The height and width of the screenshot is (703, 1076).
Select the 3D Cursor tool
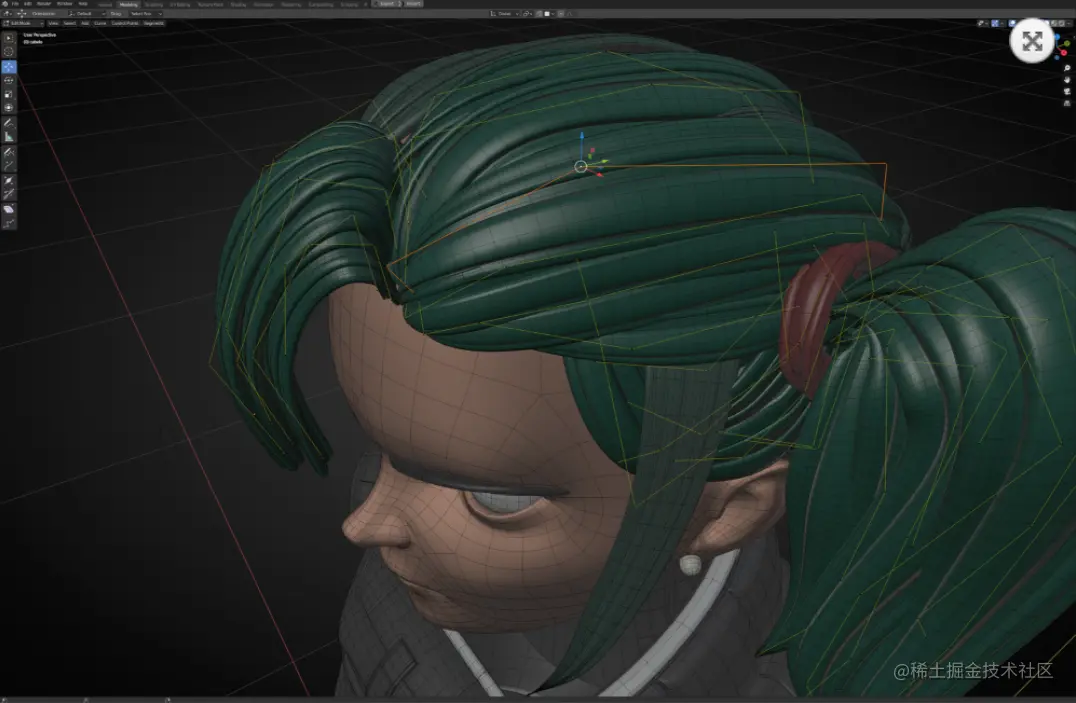(9, 51)
